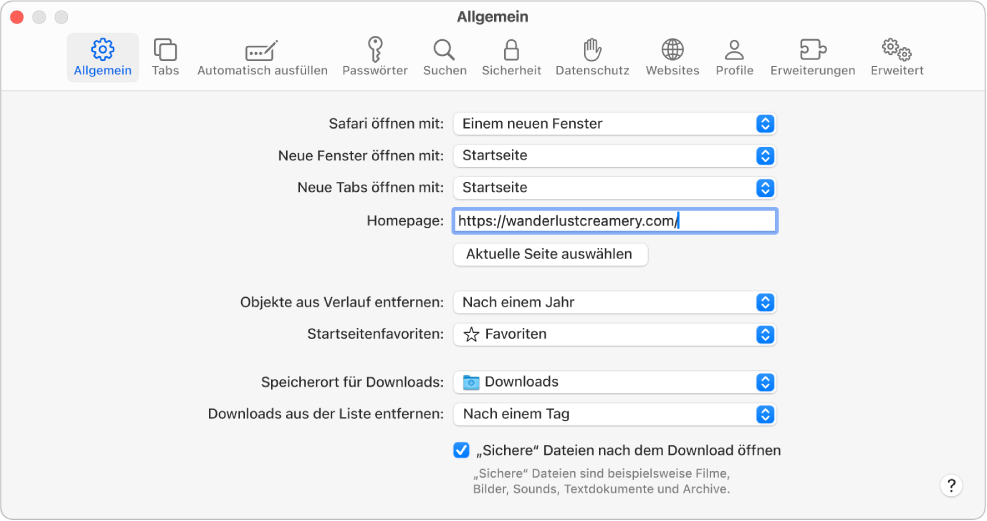Uncheck "Sichere" Dateien nach dem Download öffnen
The image size is (987, 521).
pos(461,450)
